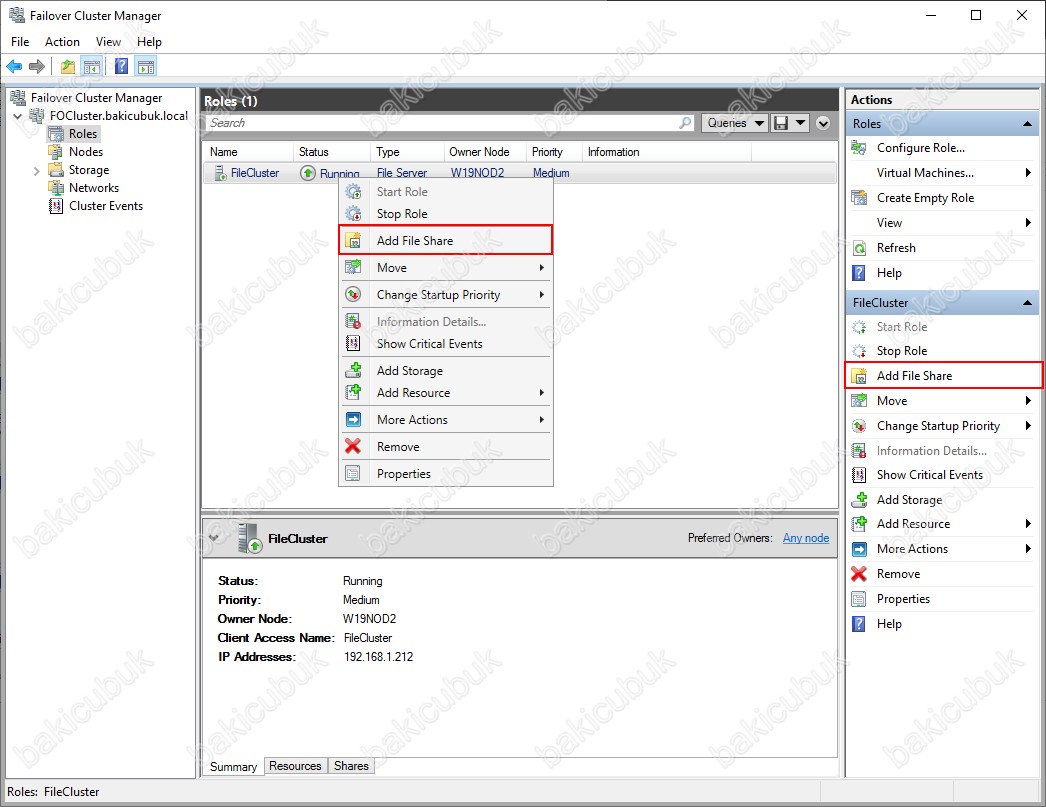Open the View menu in the menu bar
Image resolution: width=1046 pixels, height=807 pixels.
point(108,41)
